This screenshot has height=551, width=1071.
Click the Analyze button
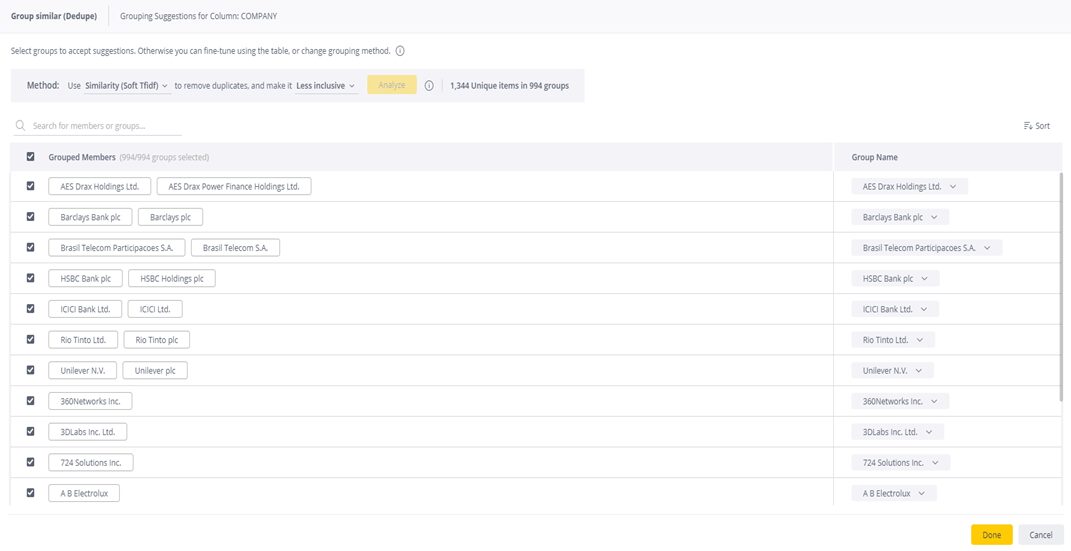[392, 85]
